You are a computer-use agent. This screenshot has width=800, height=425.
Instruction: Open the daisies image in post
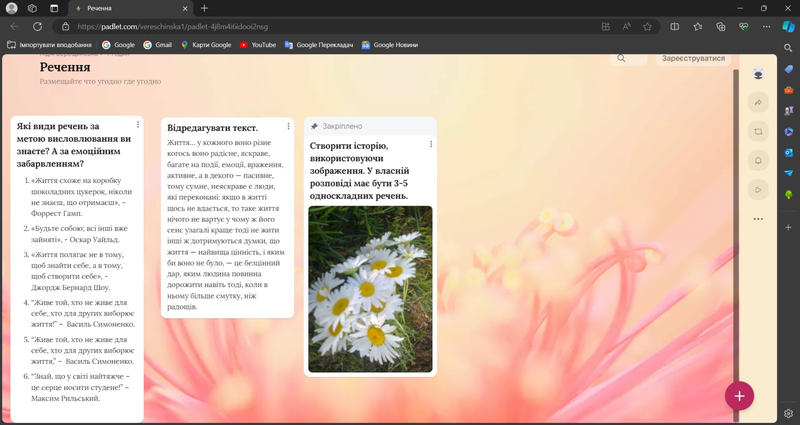coord(370,289)
